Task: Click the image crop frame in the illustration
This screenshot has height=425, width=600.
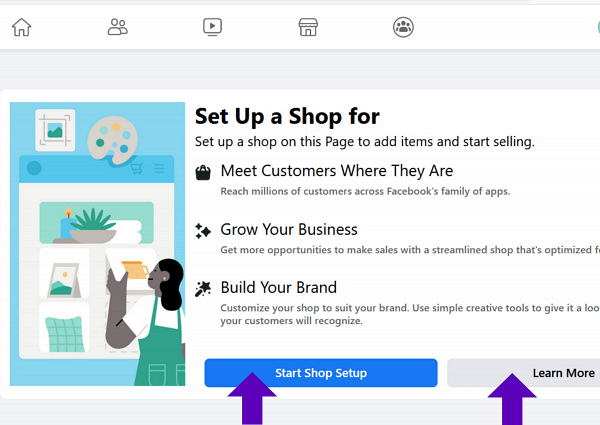Action: point(54,130)
